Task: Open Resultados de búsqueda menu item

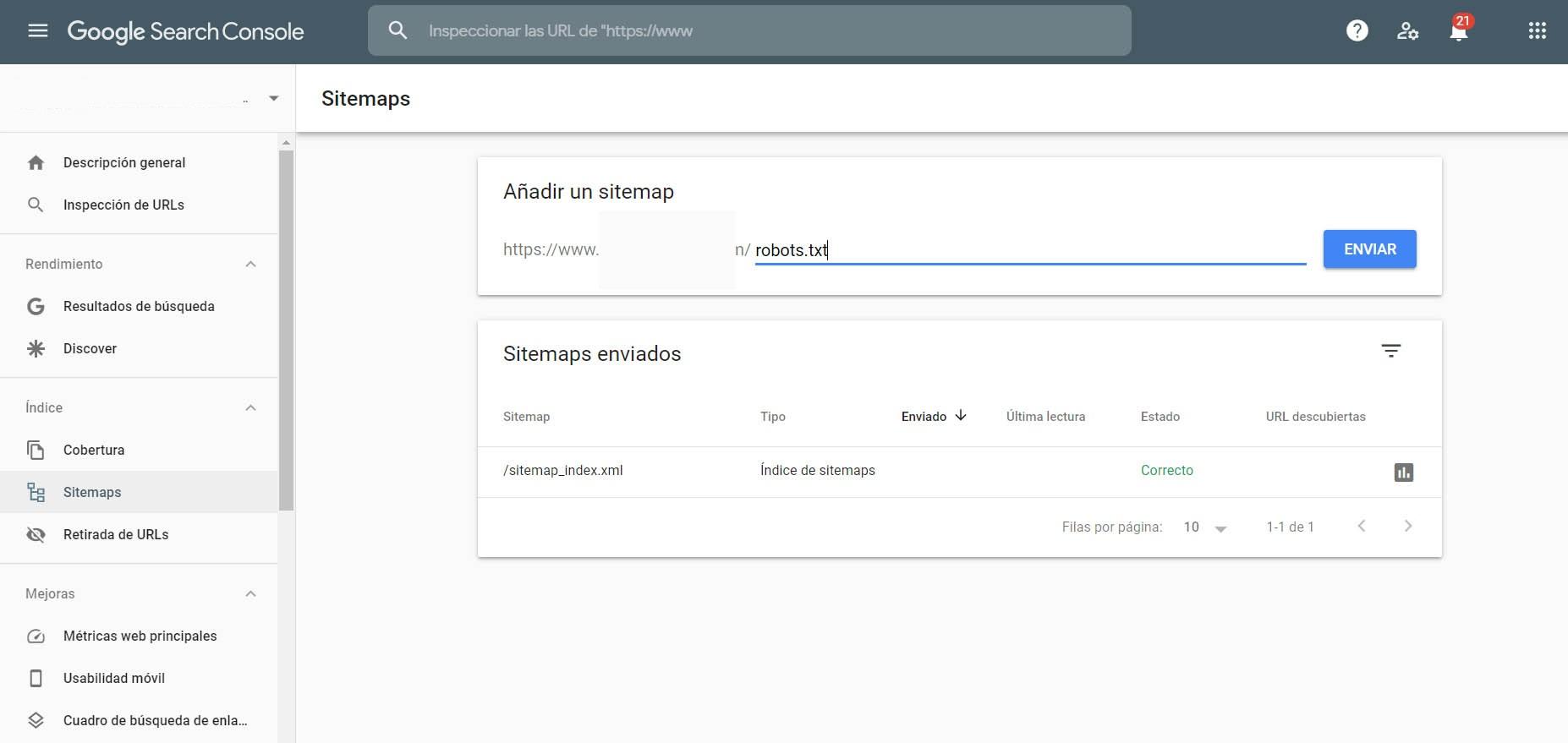Action: click(139, 306)
